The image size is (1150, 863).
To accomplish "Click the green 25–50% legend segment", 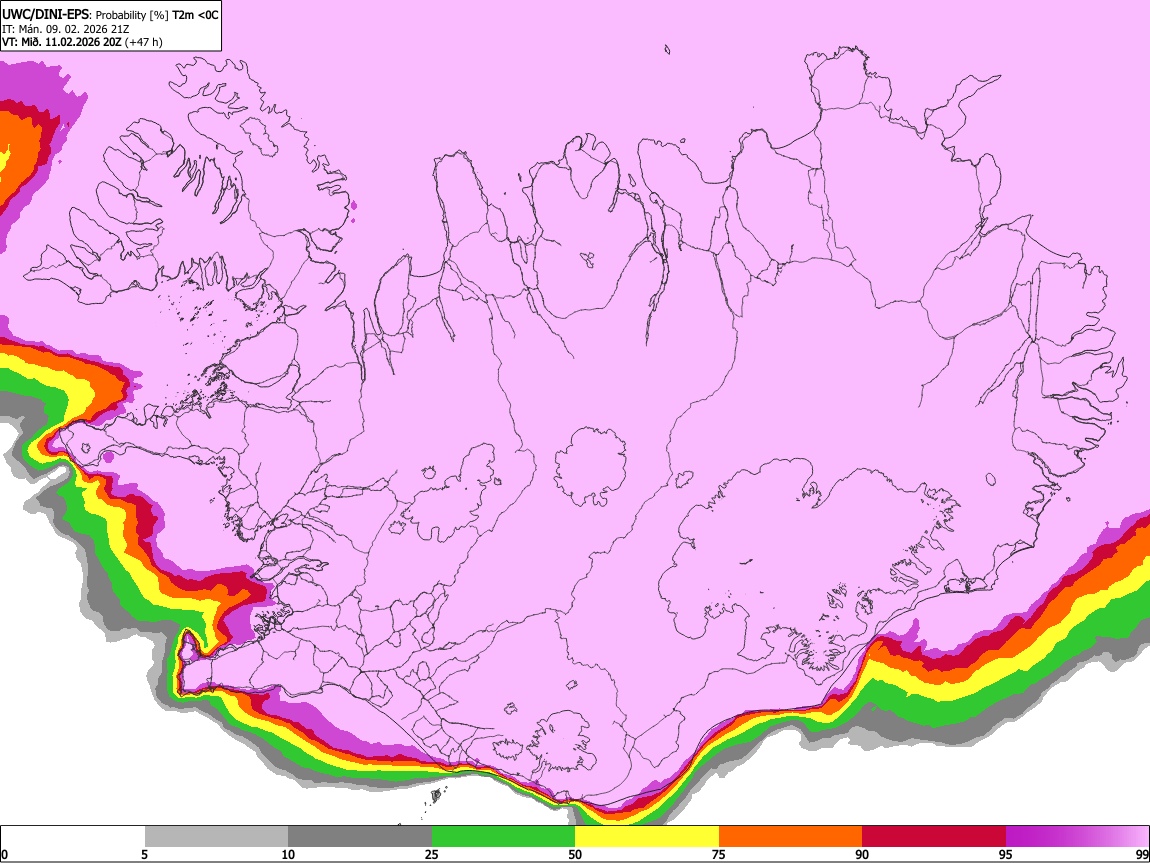I will [x=503, y=837].
